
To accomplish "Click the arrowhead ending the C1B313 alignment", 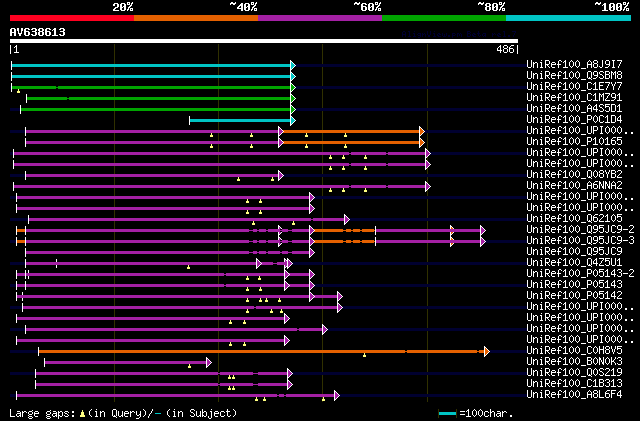I will (x=290, y=385).
